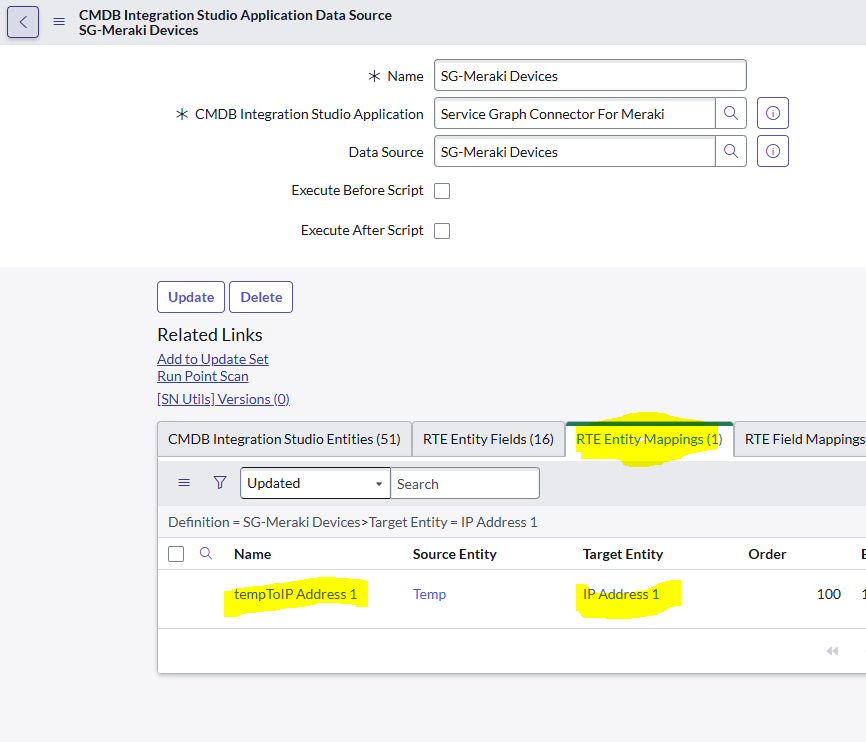This screenshot has height=742, width=866.
Task: Click the info icon next to Data Source
Action: (772, 152)
